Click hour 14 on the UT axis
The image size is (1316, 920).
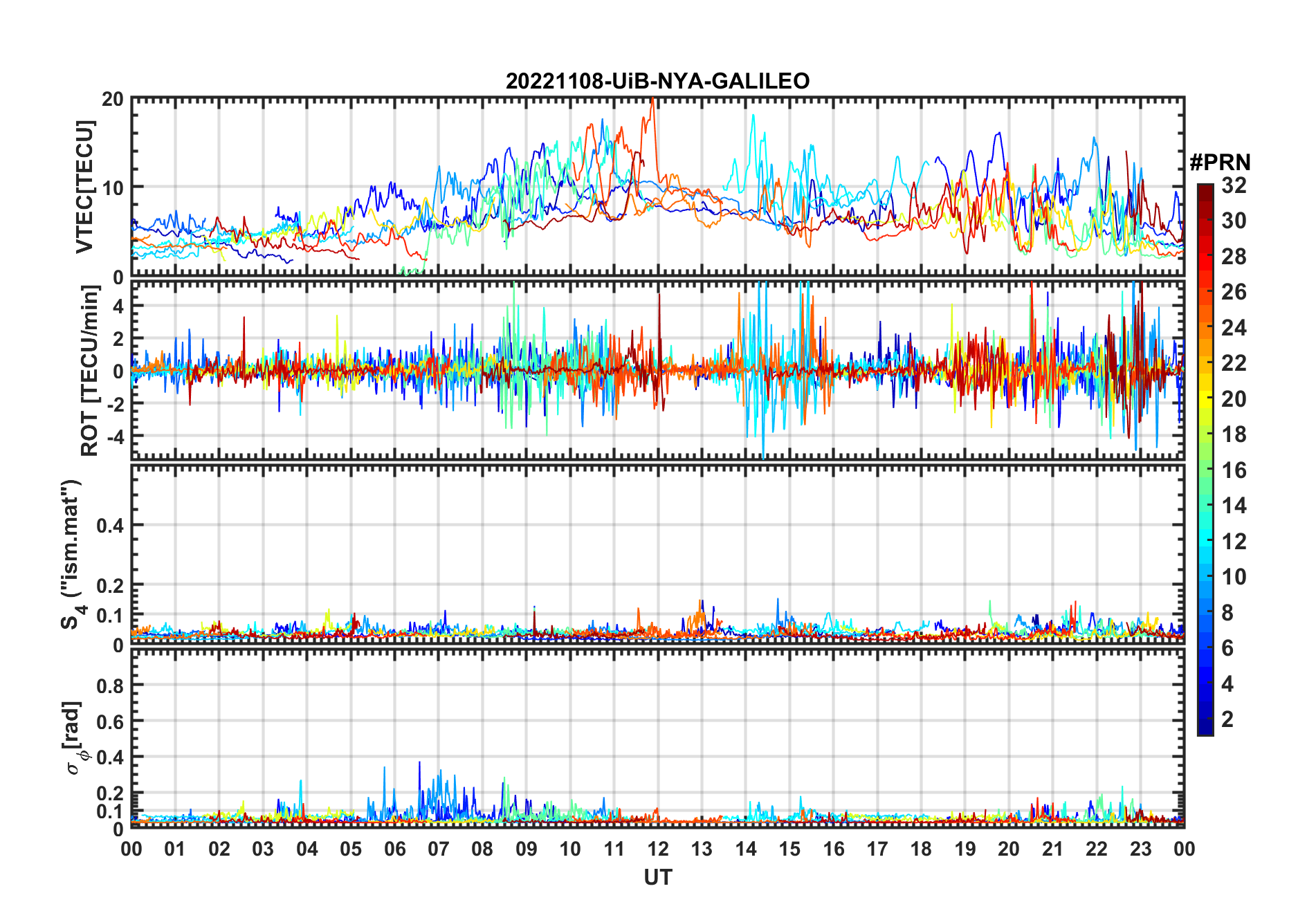pos(746,849)
